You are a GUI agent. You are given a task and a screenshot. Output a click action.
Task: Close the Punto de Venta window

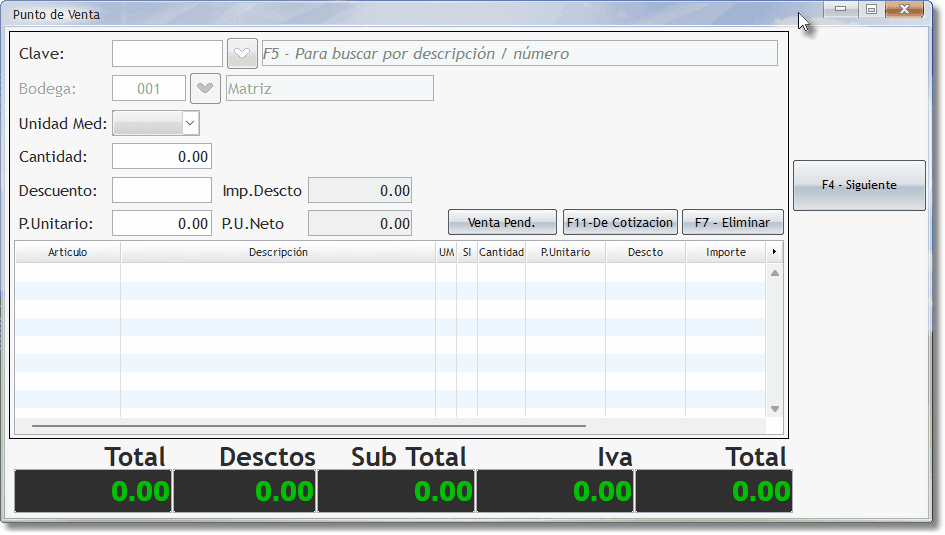905,9
